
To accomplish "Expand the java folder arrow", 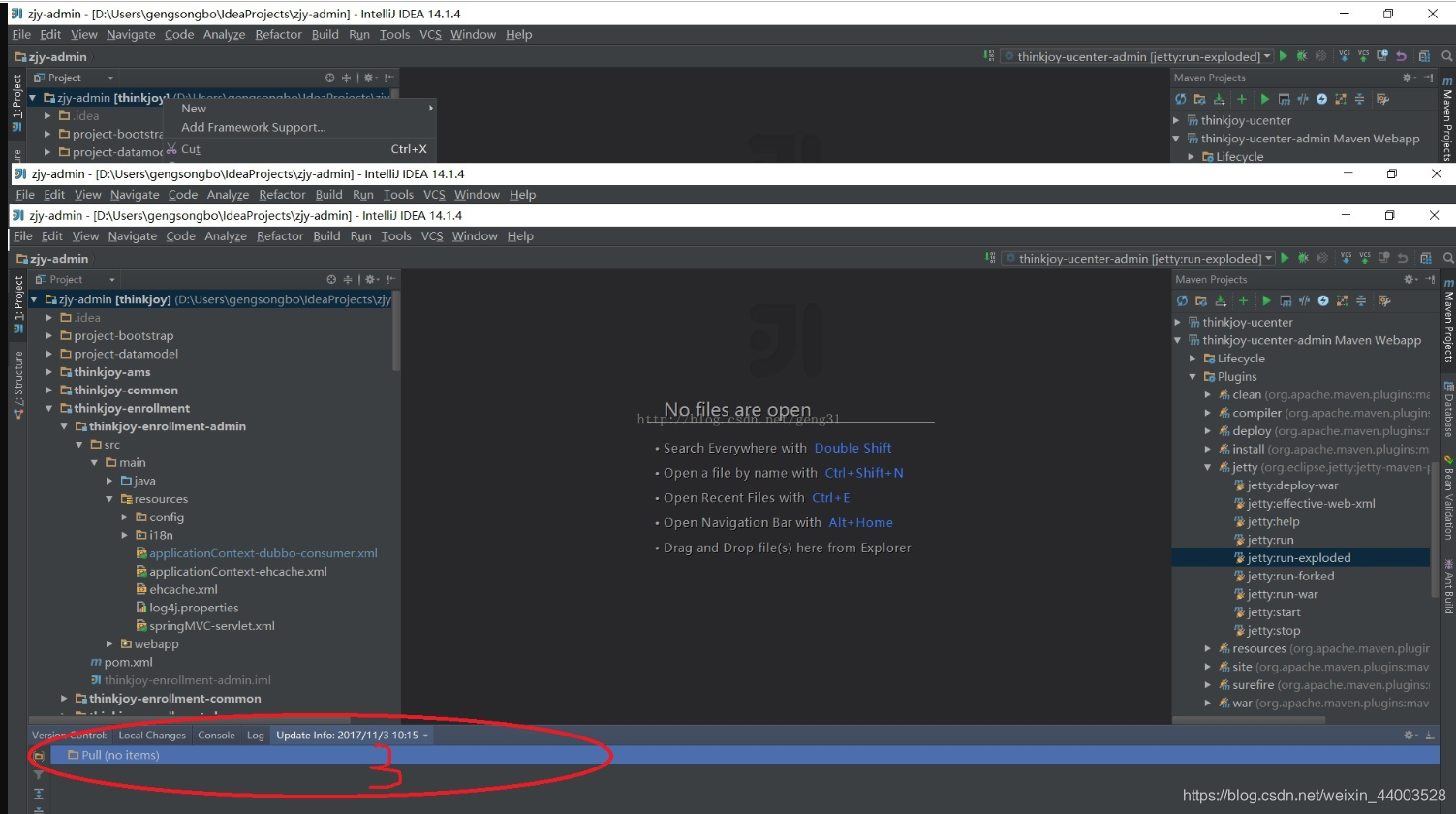I will [109, 481].
